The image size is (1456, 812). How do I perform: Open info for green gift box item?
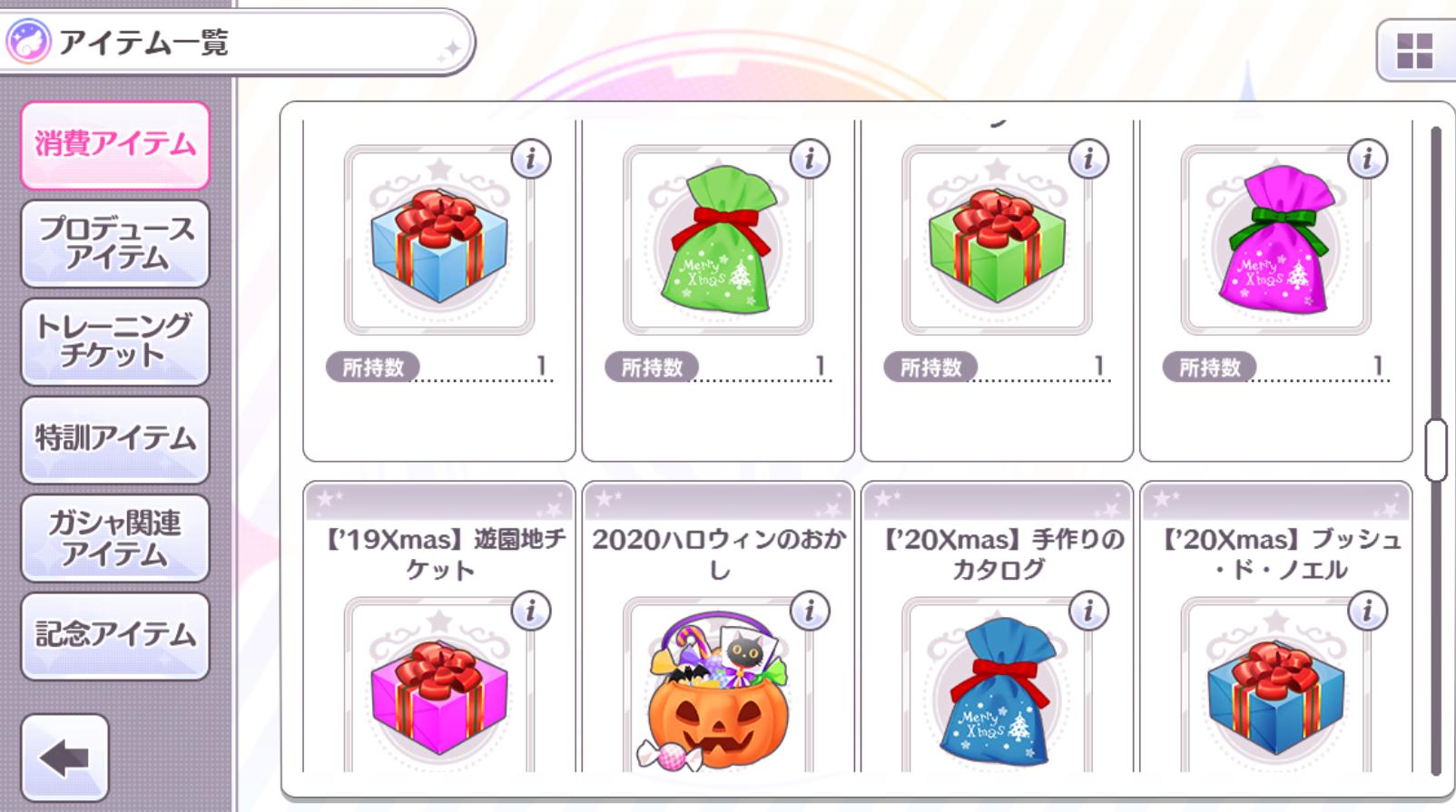(1088, 159)
